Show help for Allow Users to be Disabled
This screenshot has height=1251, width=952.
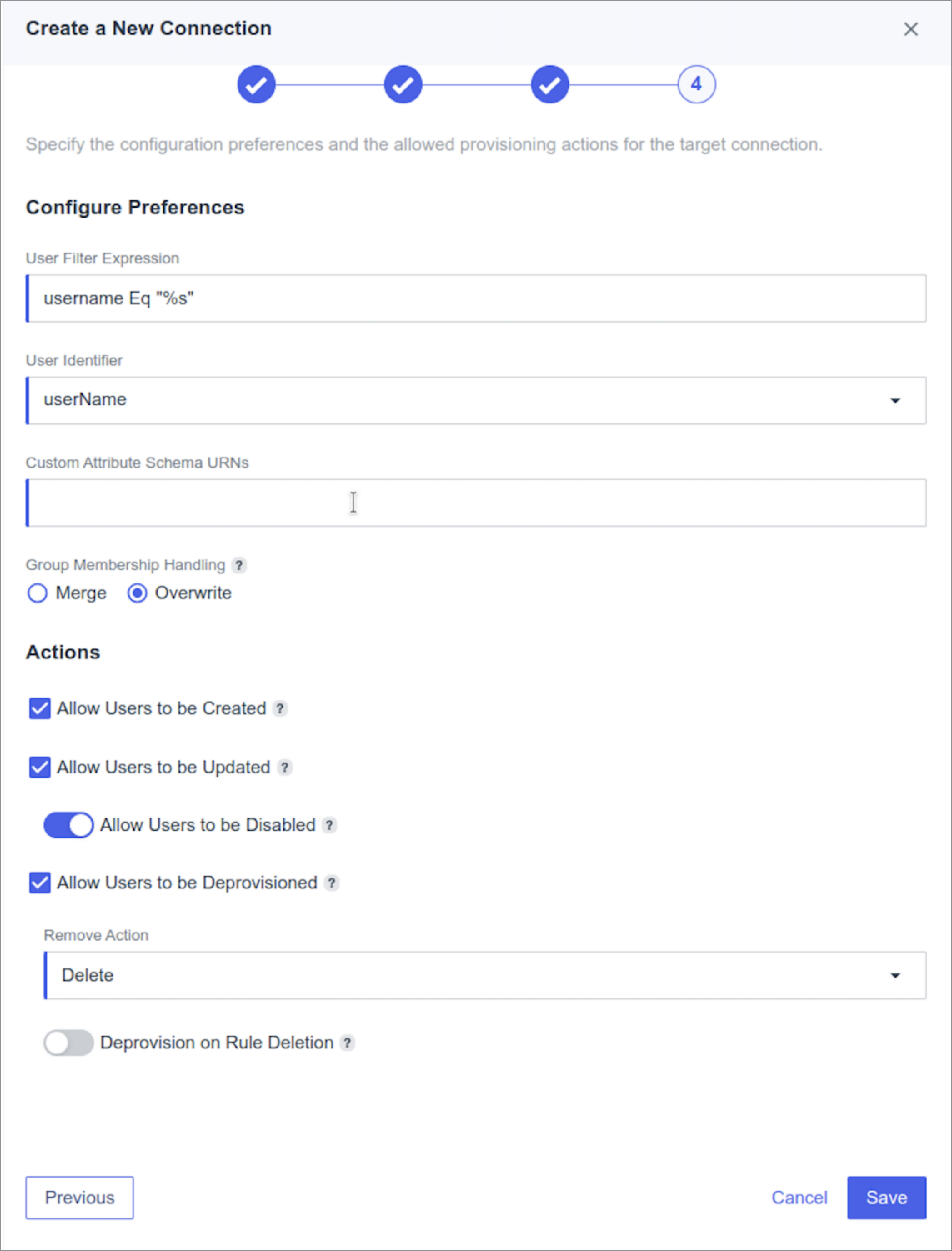pos(329,825)
